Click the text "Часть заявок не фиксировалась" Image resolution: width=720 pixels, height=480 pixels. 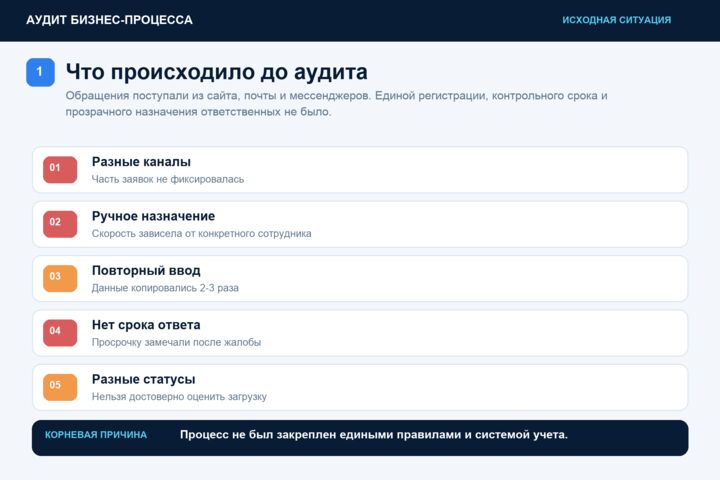[168, 179]
